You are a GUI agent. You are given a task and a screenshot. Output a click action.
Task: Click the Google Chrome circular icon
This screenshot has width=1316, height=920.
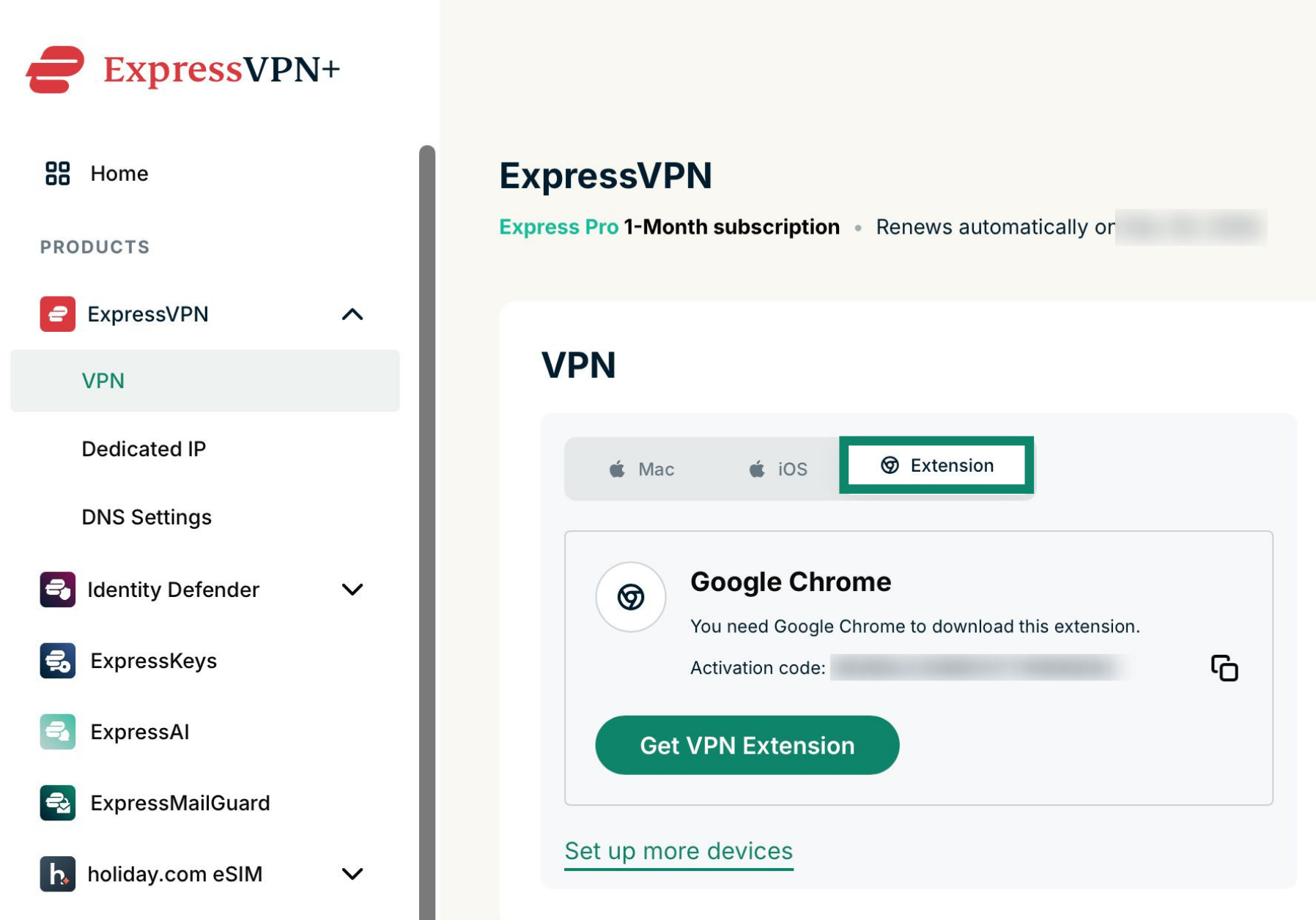630,597
